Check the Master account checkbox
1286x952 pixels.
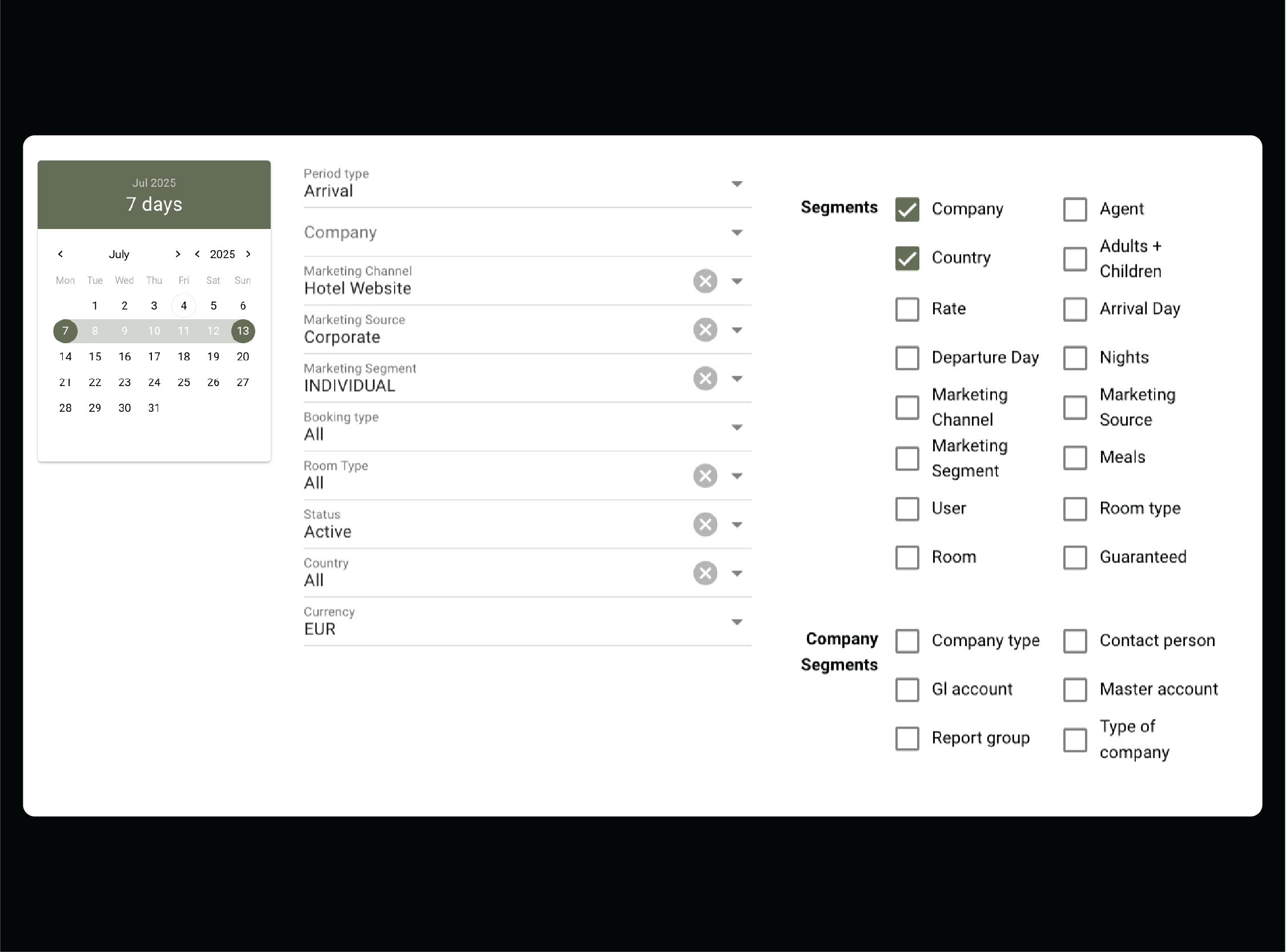click(x=1075, y=689)
